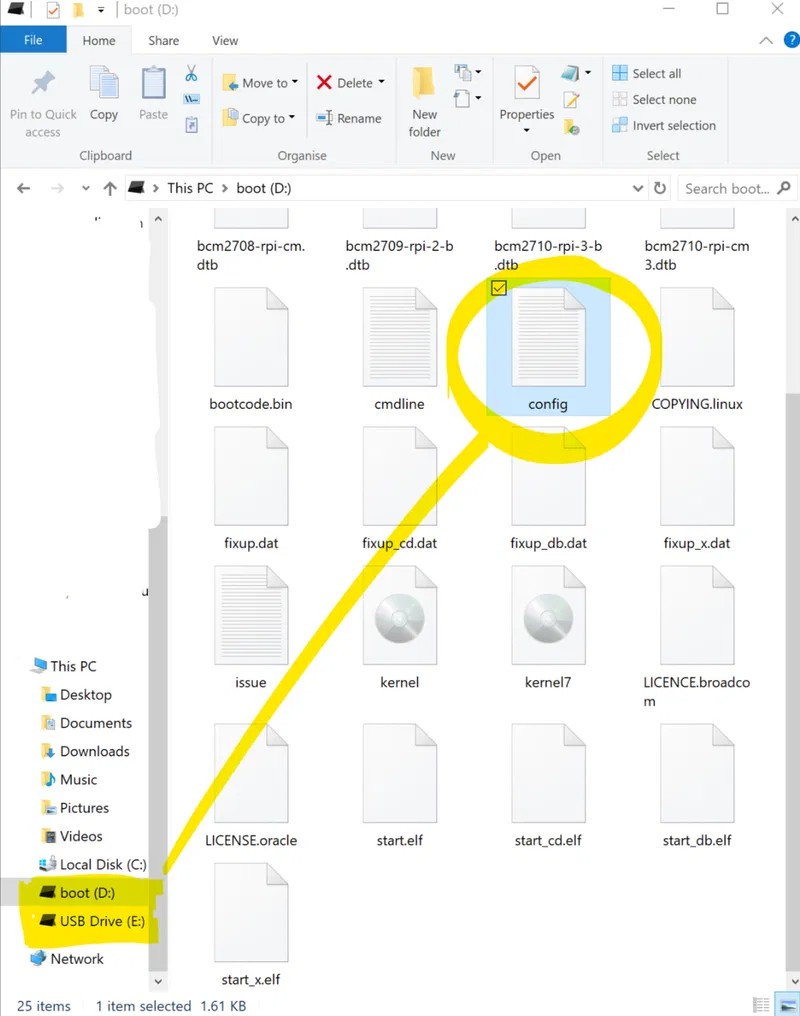The width and height of the screenshot is (800, 1016).
Task: Click the Paste clipboard icon
Action: [153, 93]
